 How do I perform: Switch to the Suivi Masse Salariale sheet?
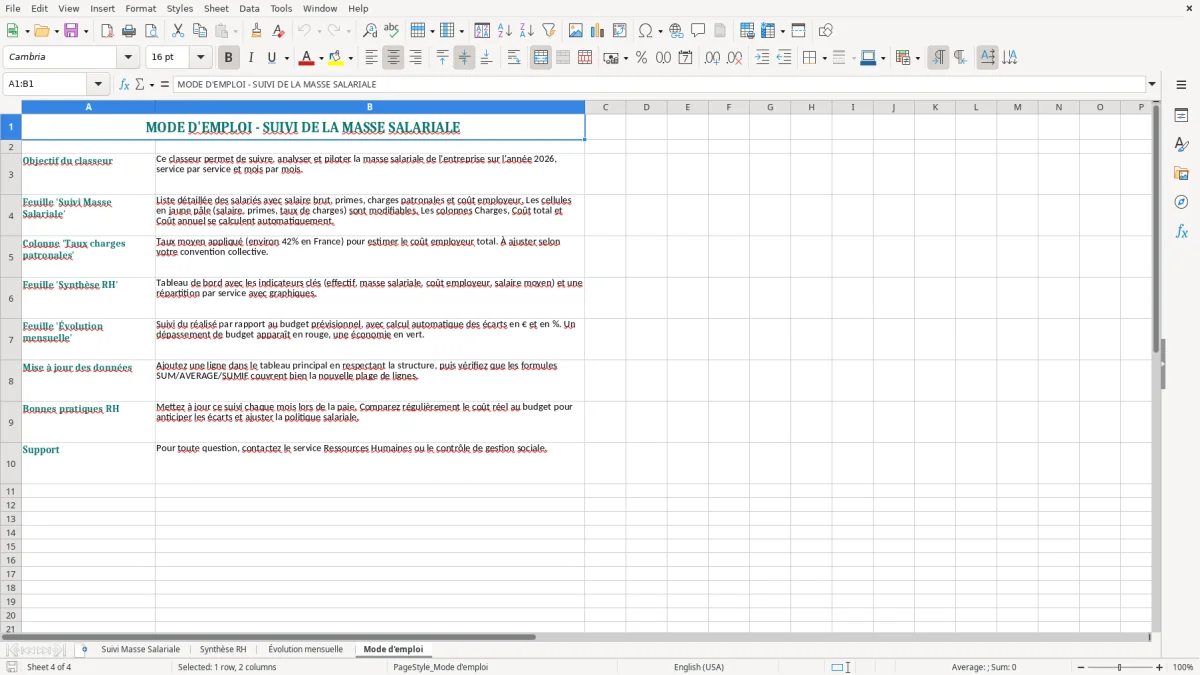tap(140, 649)
